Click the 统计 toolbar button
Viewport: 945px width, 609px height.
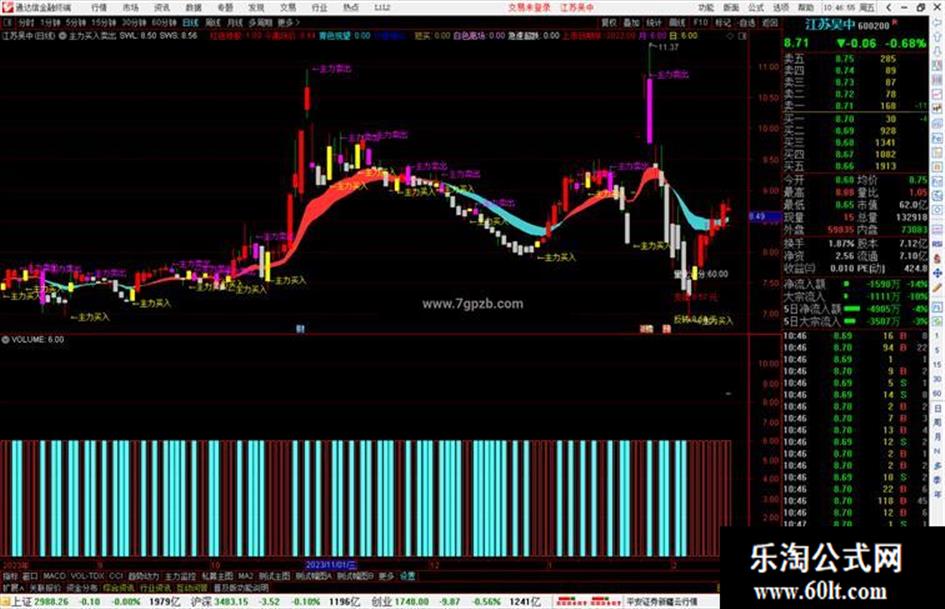pos(654,22)
